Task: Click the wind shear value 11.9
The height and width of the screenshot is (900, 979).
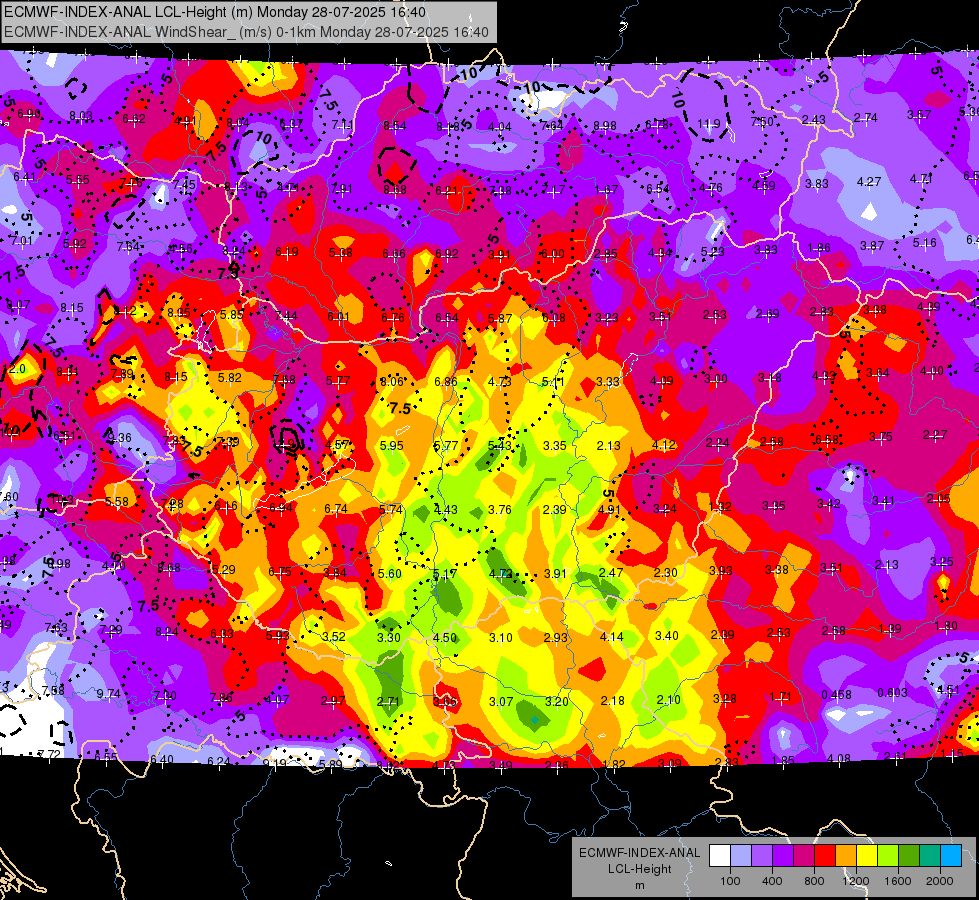Action: click(709, 124)
